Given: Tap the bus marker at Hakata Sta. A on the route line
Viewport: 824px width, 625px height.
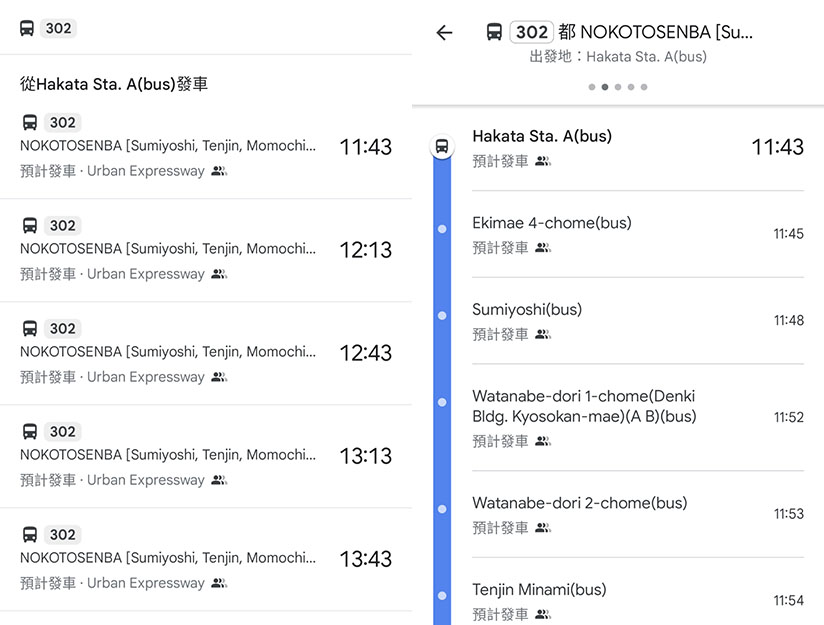Looking at the screenshot, I should point(442,146).
